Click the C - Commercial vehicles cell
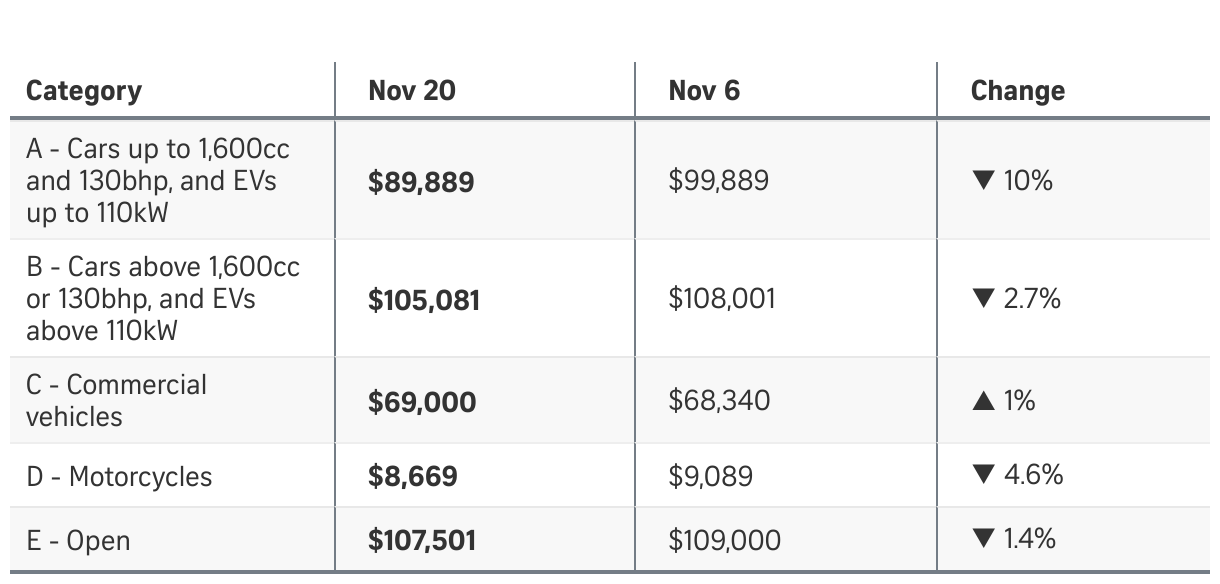1220x584 pixels. pyautogui.click(x=116, y=400)
